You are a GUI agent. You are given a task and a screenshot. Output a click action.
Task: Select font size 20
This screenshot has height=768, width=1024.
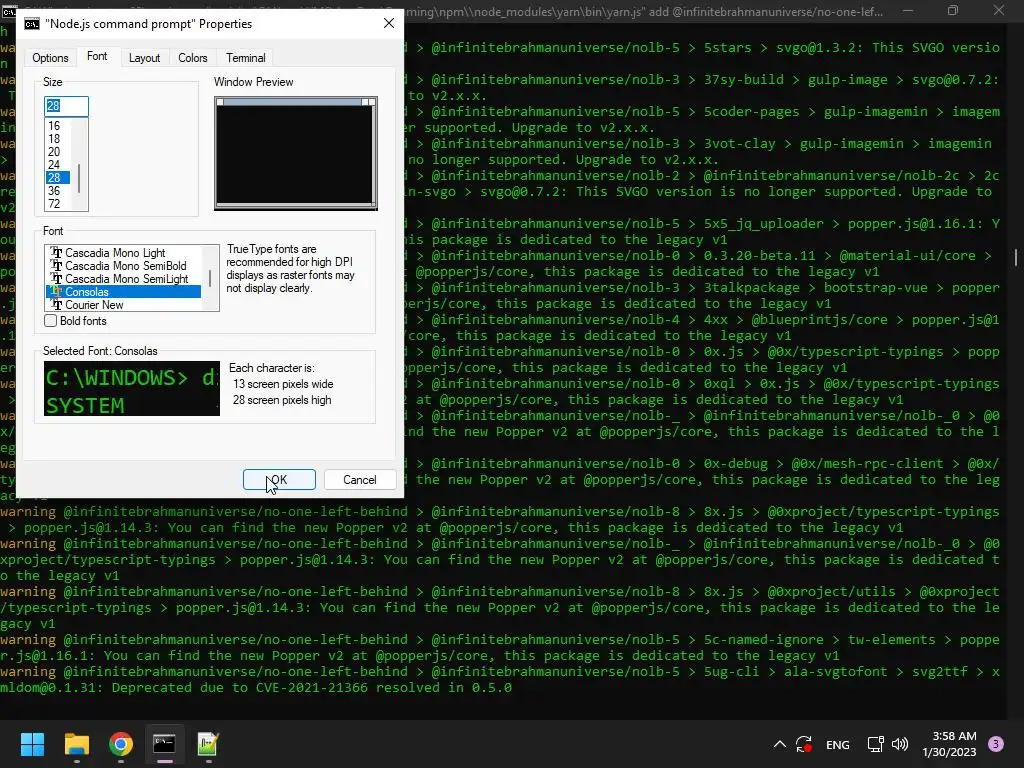(x=54, y=152)
